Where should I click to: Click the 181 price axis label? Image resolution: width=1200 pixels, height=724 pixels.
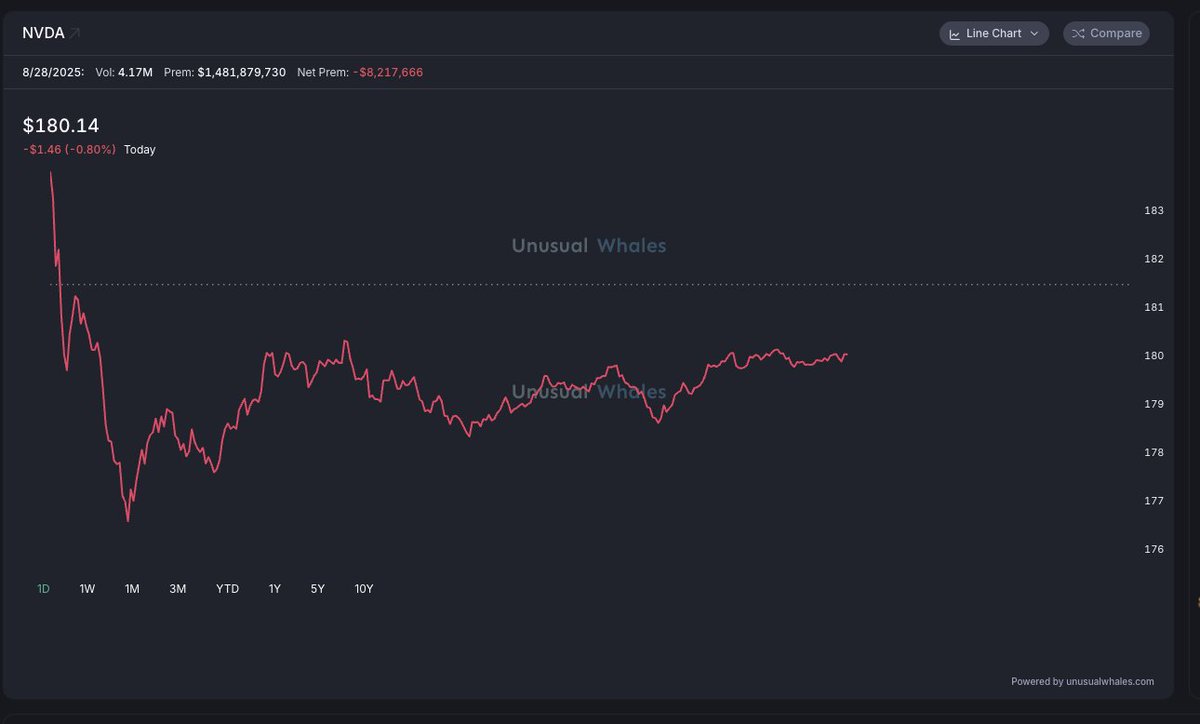(x=1153, y=307)
